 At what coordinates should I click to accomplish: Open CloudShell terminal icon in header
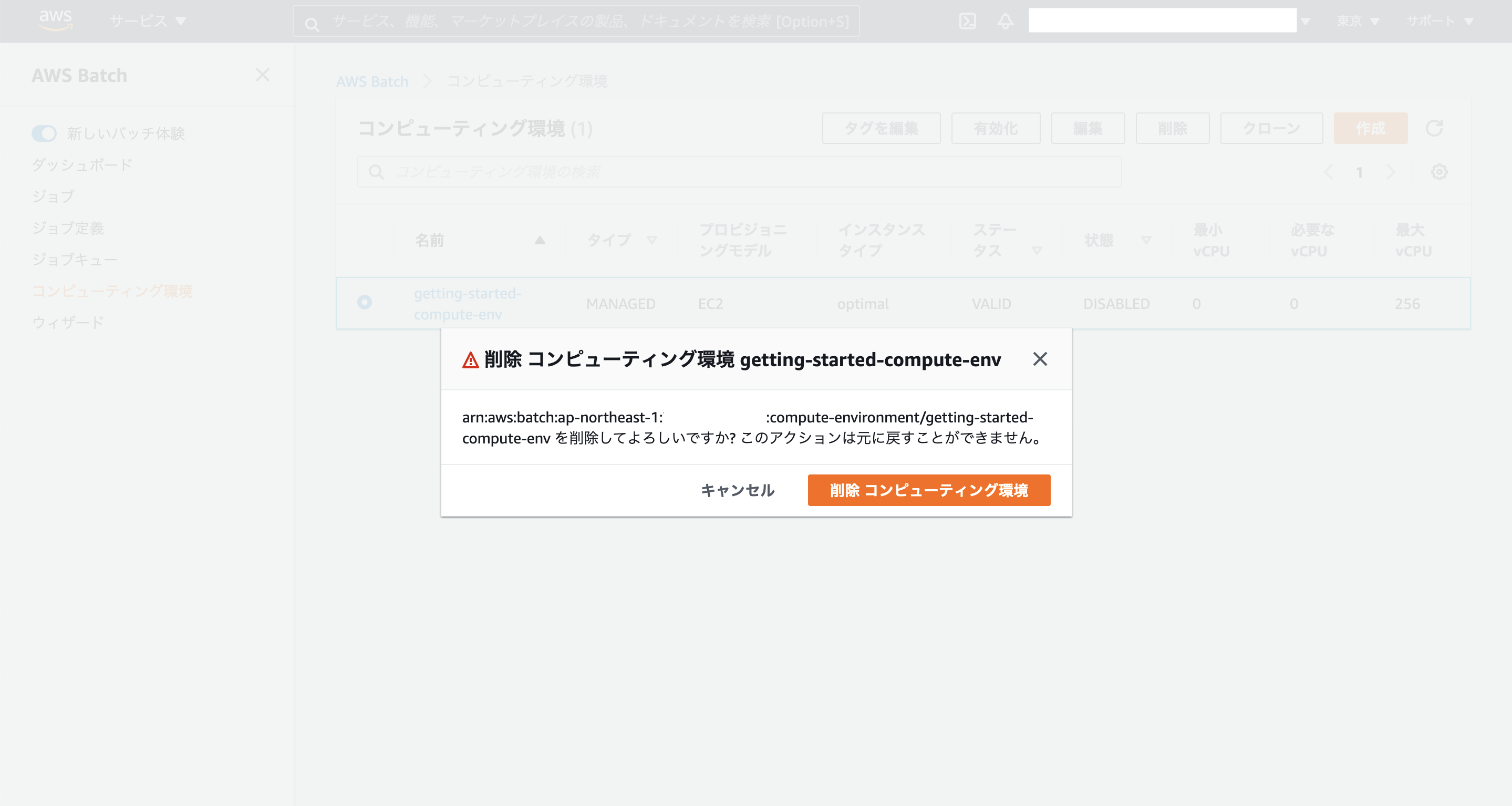click(x=967, y=21)
